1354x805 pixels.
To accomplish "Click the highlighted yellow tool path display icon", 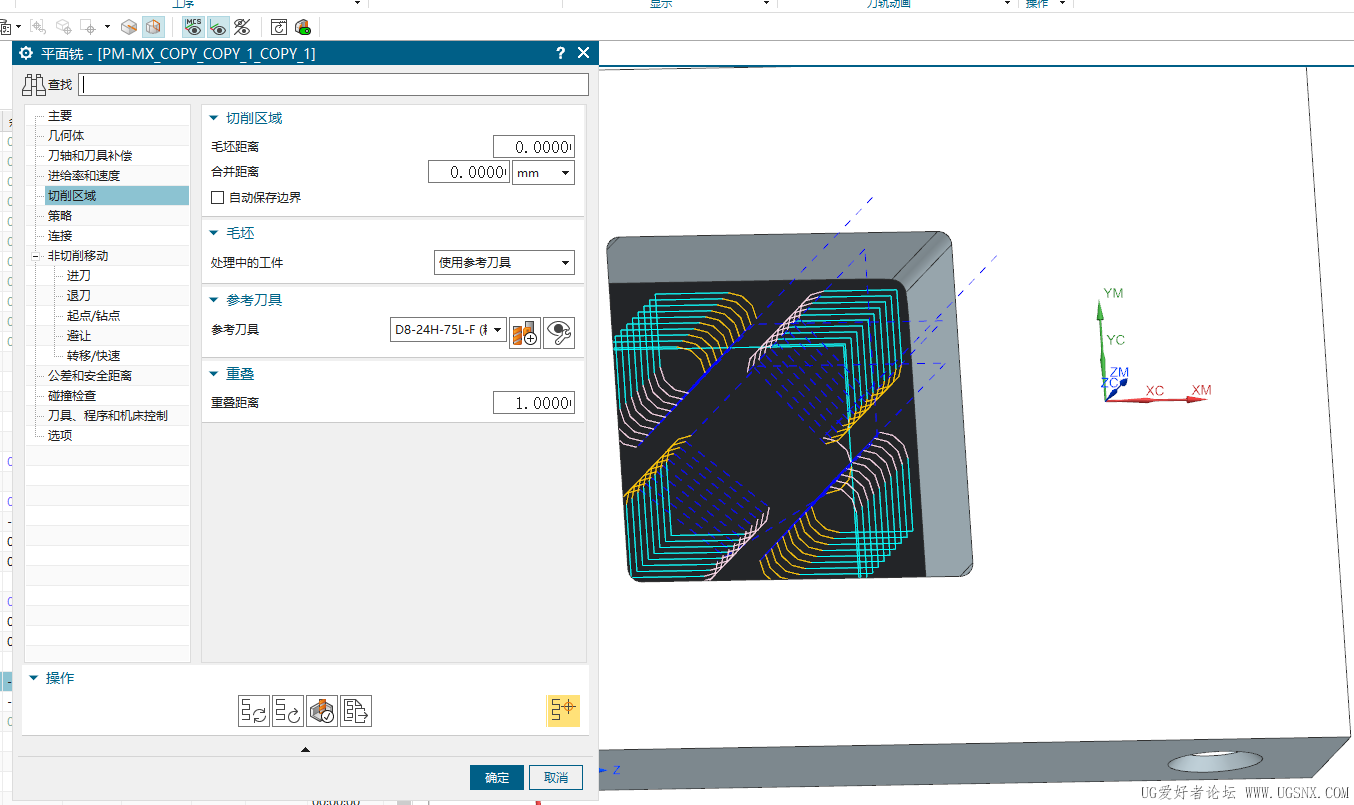I will [x=562, y=710].
